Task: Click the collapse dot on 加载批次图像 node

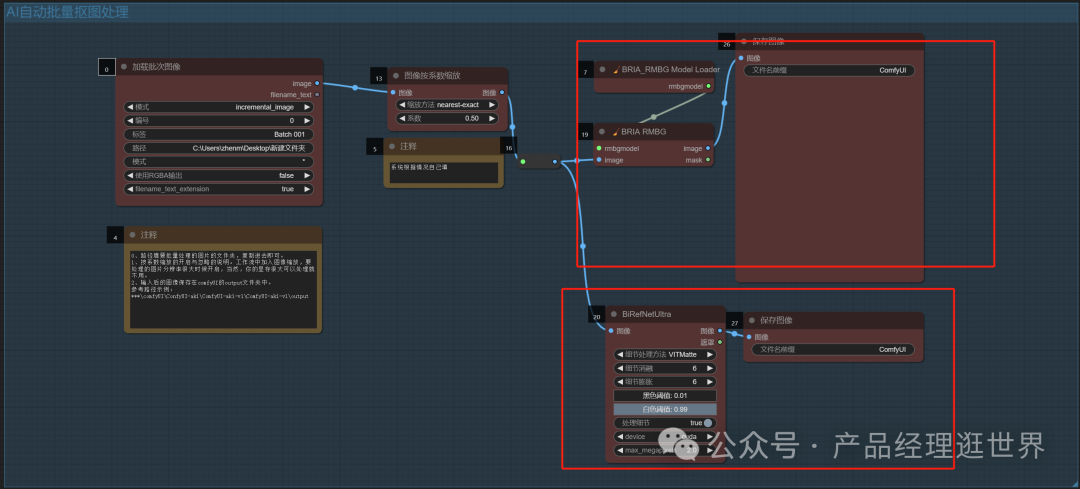Action: (x=126, y=67)
